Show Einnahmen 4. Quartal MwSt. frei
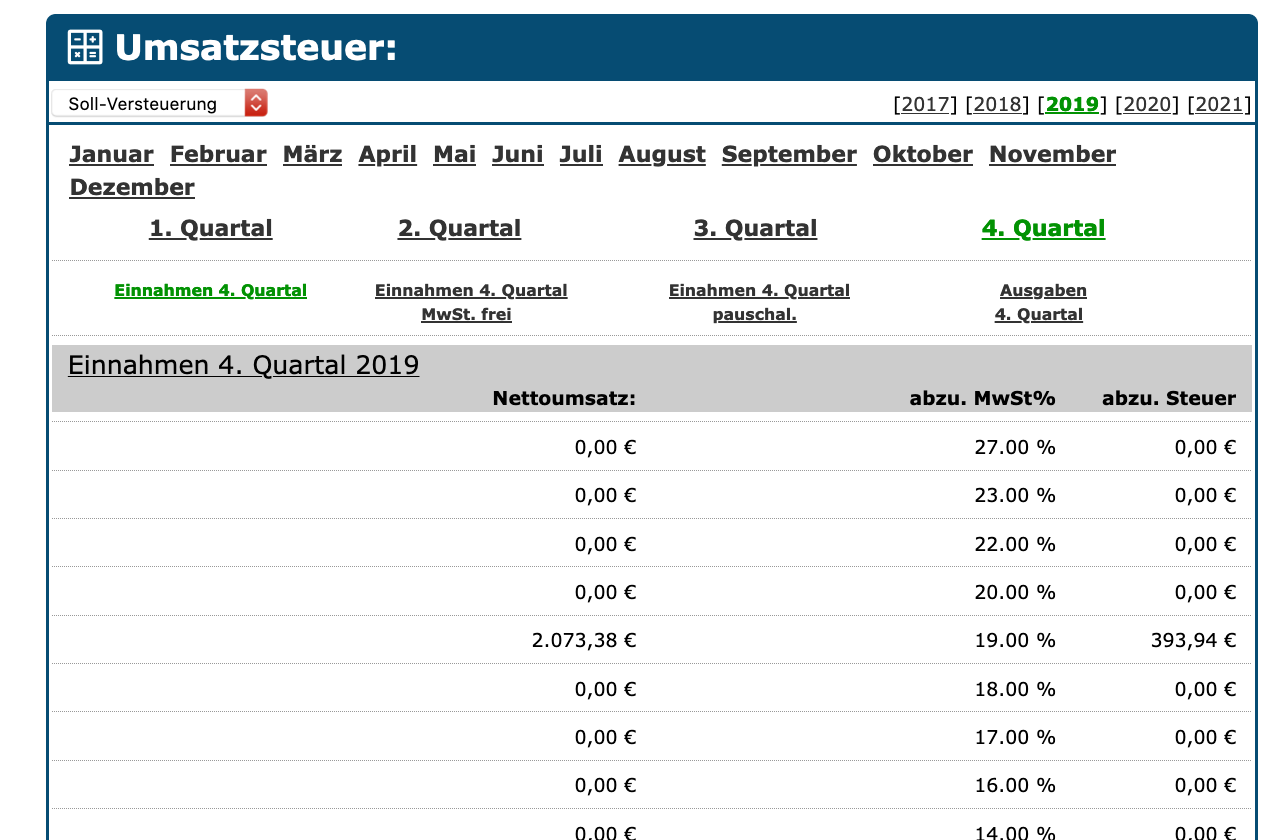 (x=471, y=302)
